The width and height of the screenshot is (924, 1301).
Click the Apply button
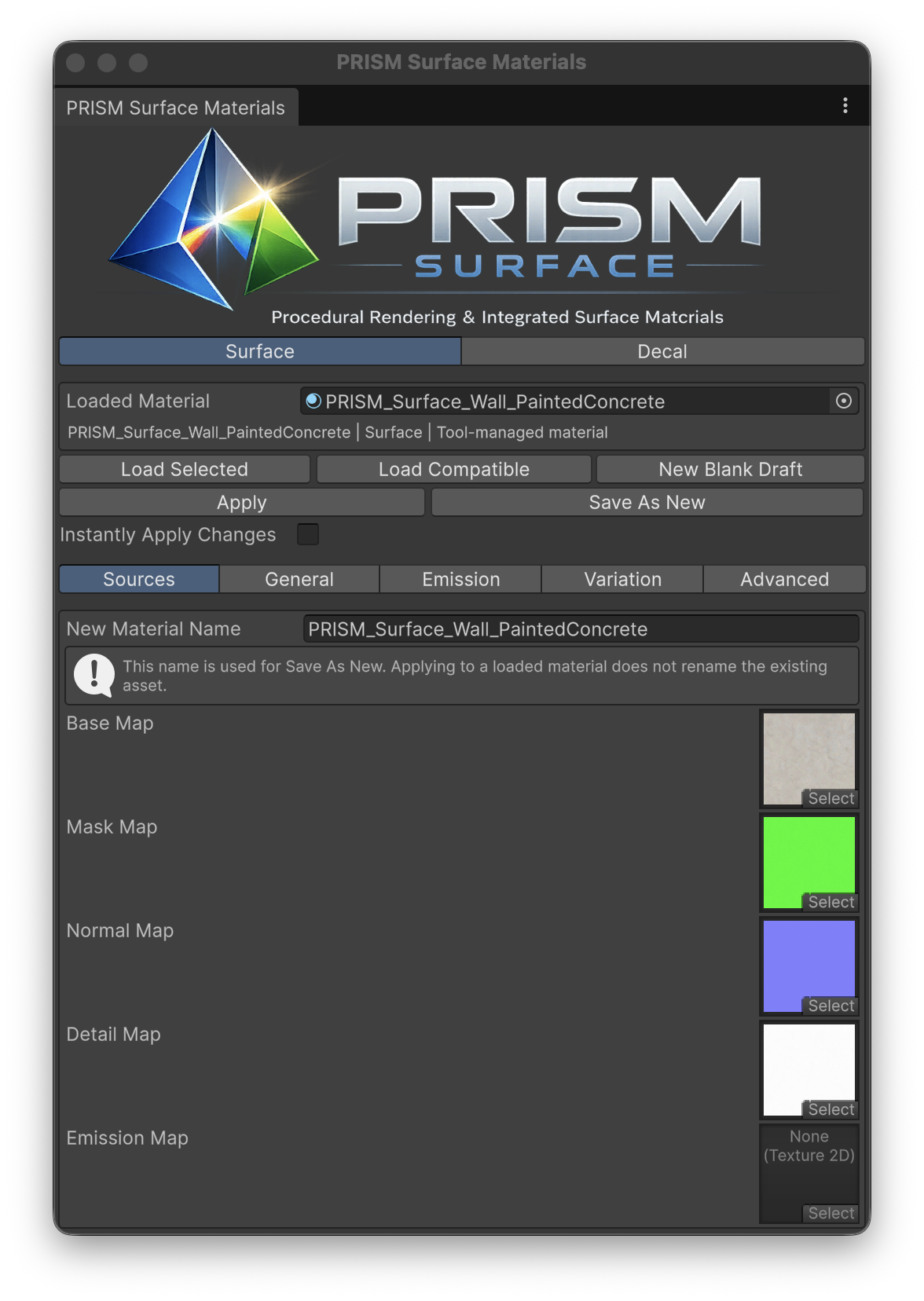(242, 502)
